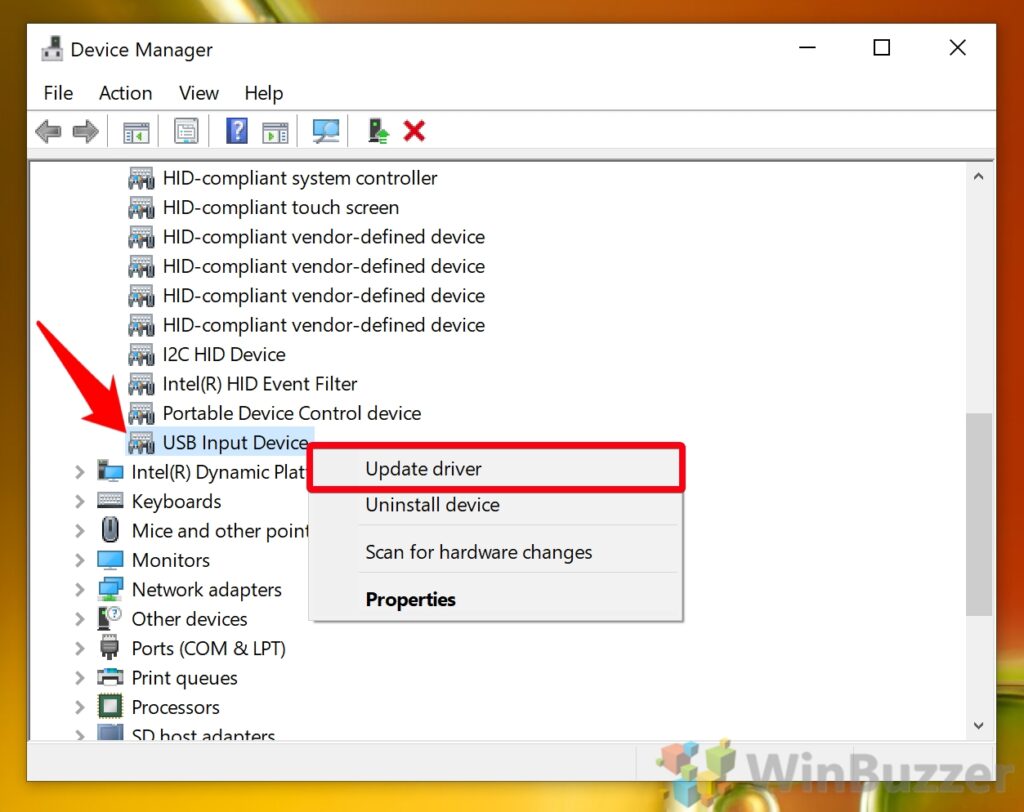Select the Update driver toolbar icon

click(x=376, y=130)
